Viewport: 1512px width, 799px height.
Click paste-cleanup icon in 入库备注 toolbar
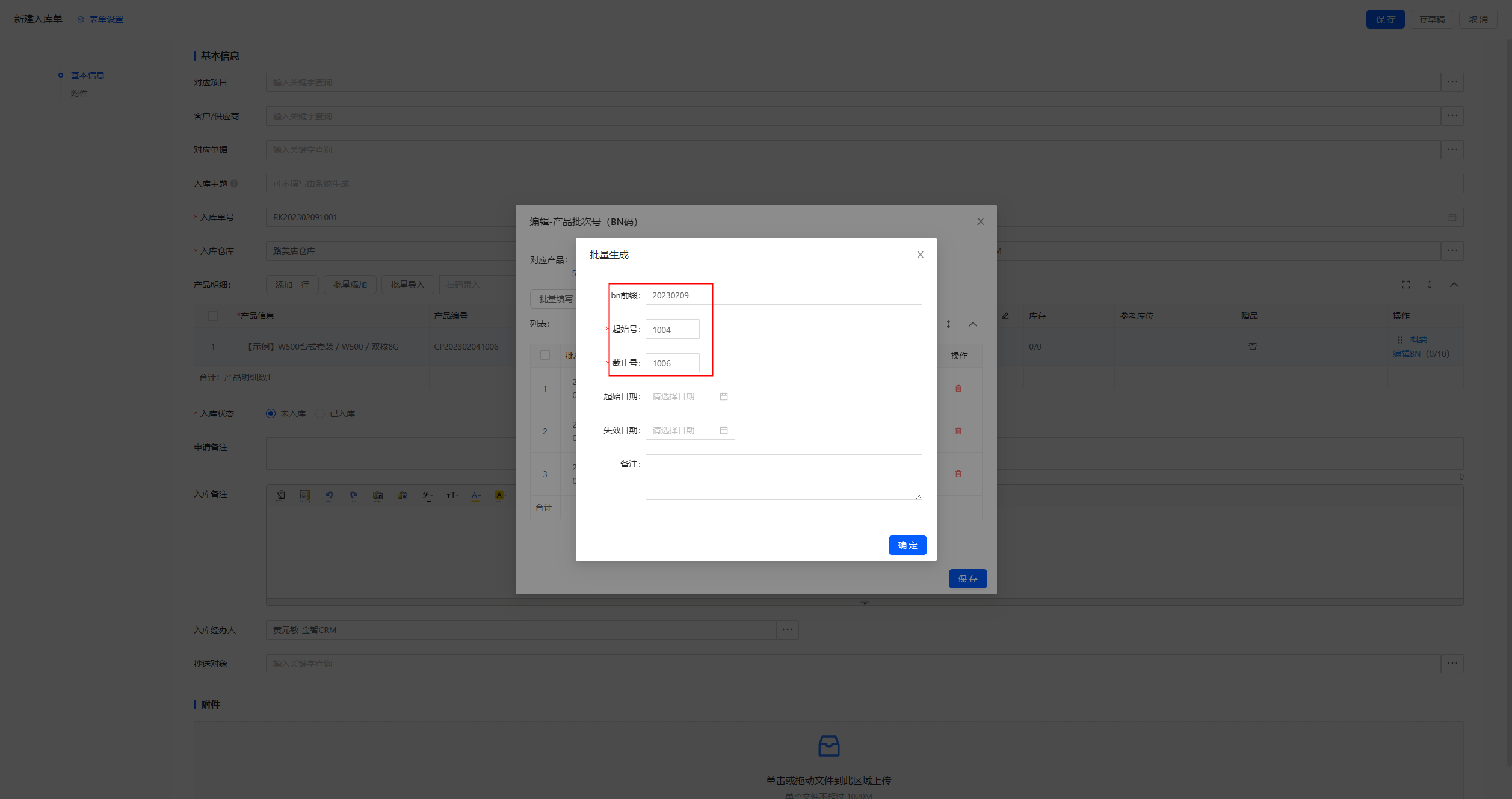(280, 495)
